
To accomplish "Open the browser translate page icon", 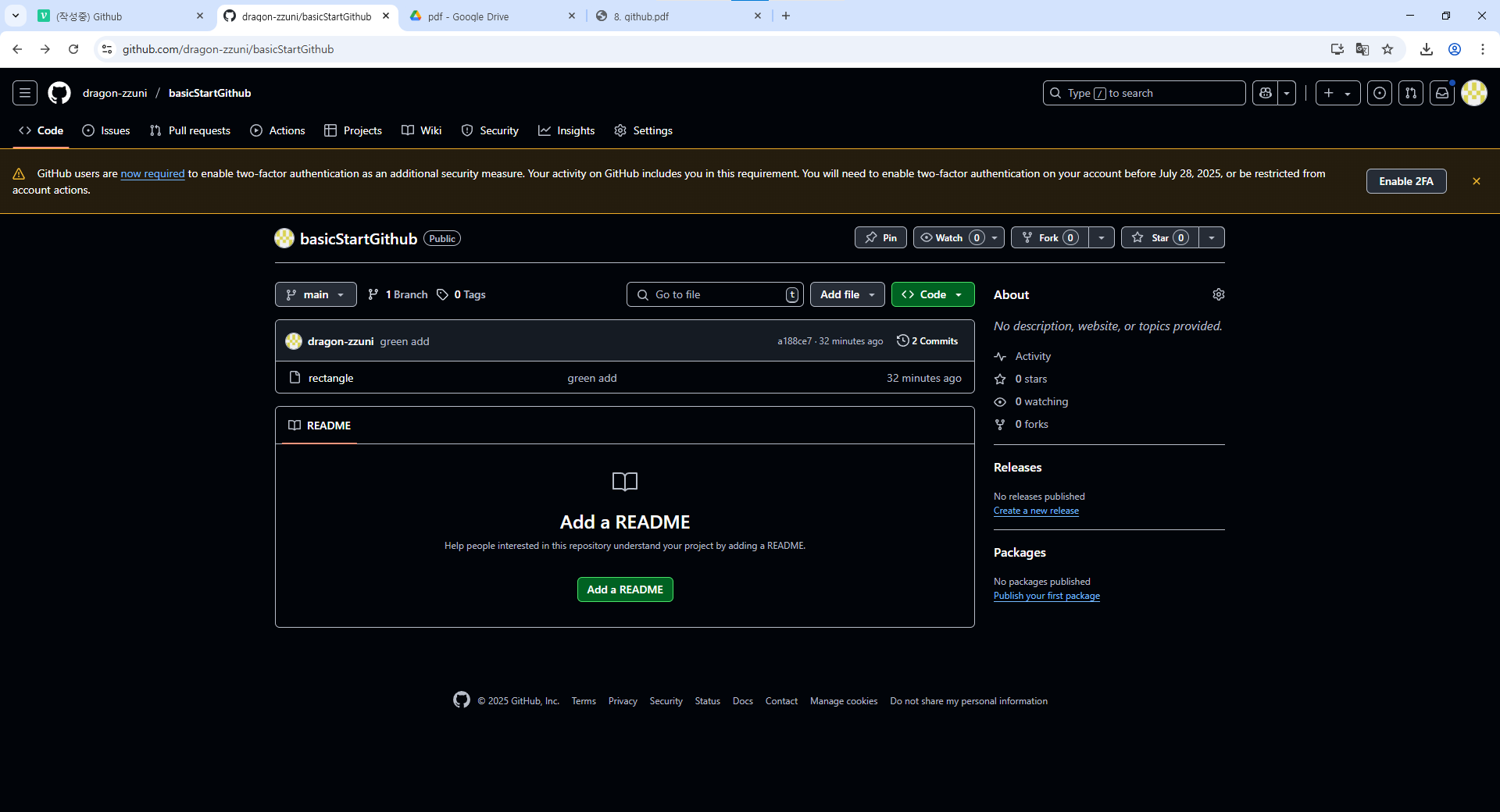I will click(1362, 49).
